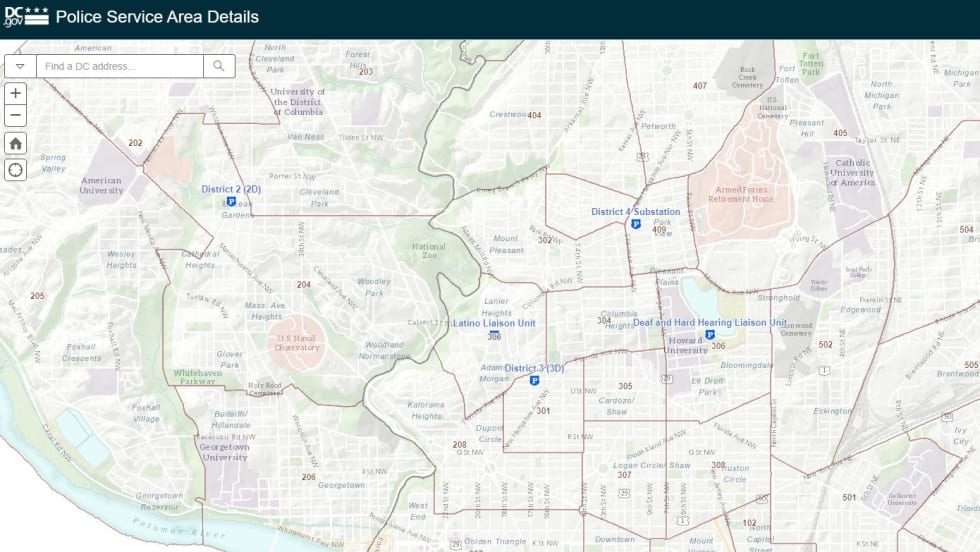Select the District 2 (2D) police marker
This screenshot has width=980, height=552.
coord(231,202)
